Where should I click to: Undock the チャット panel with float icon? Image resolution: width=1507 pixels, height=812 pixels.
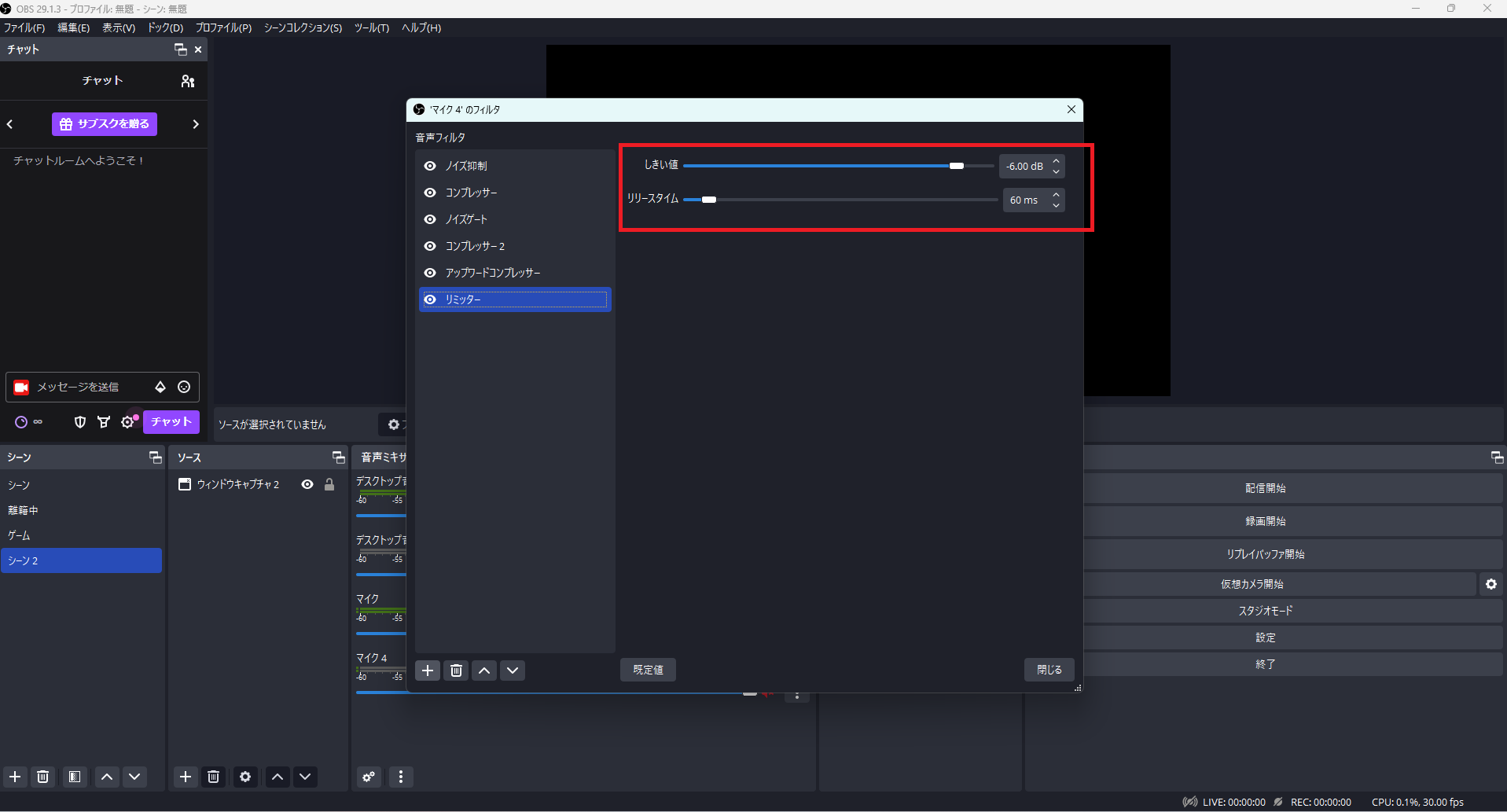click(x=180, y=50)
